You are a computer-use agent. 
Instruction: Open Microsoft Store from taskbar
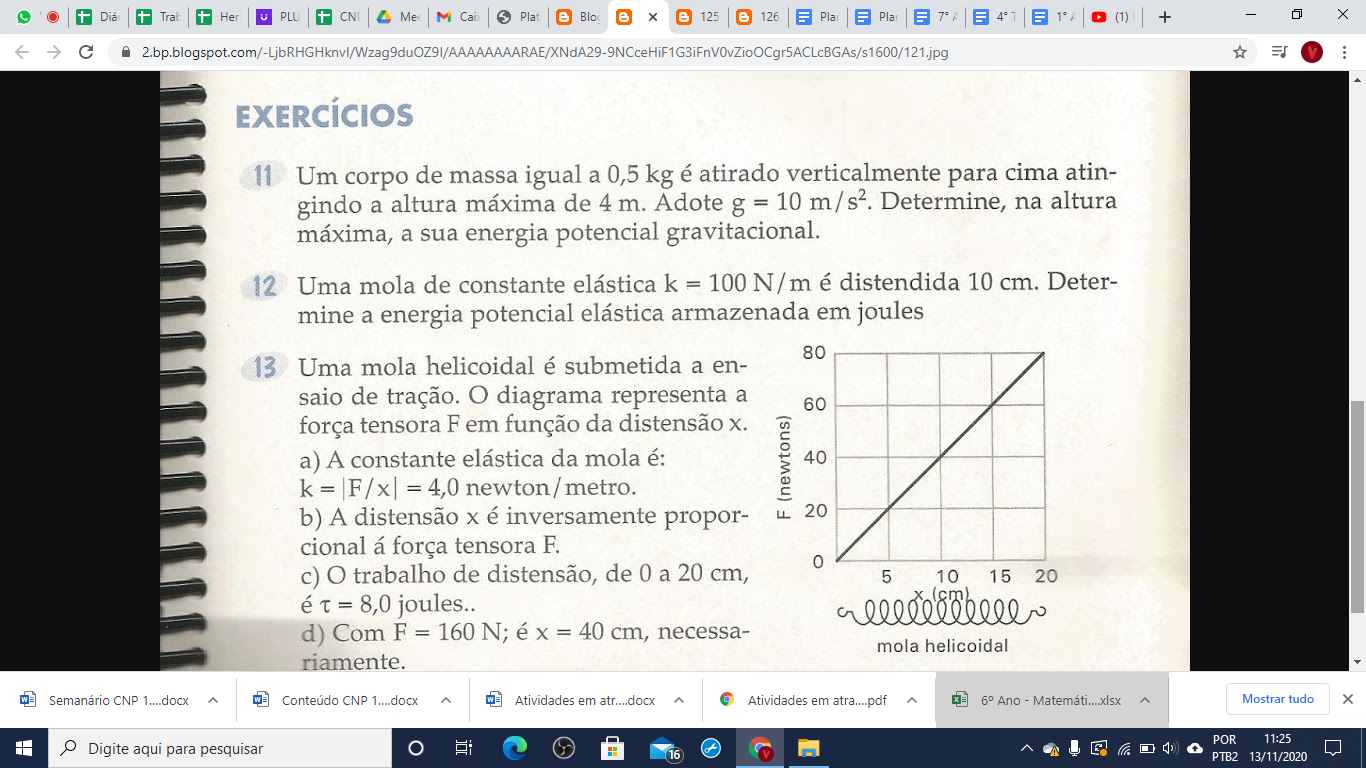tap(612, 748)
